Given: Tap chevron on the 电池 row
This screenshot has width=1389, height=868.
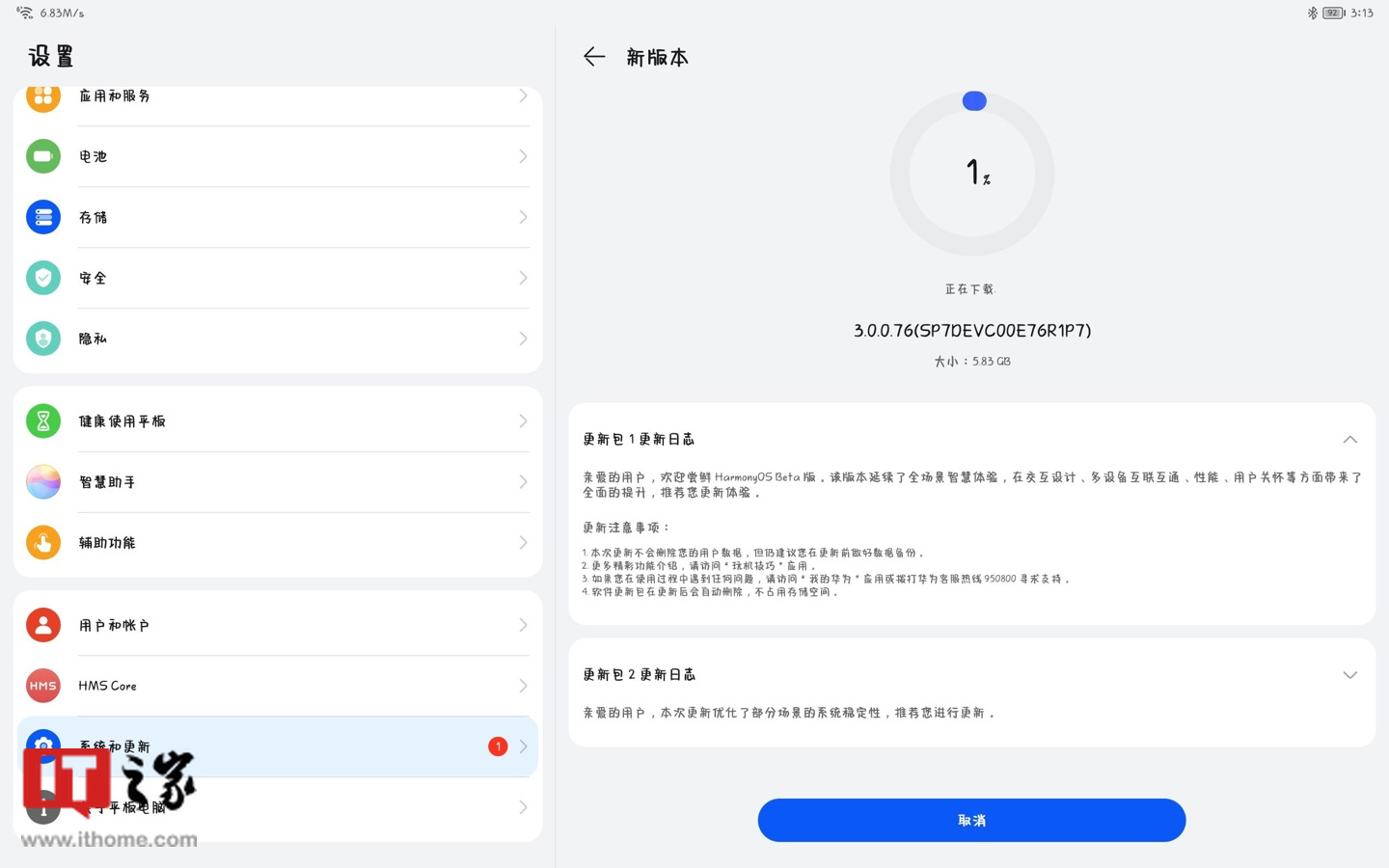Looking at the screenshot, I should click(x=523, y=156).
